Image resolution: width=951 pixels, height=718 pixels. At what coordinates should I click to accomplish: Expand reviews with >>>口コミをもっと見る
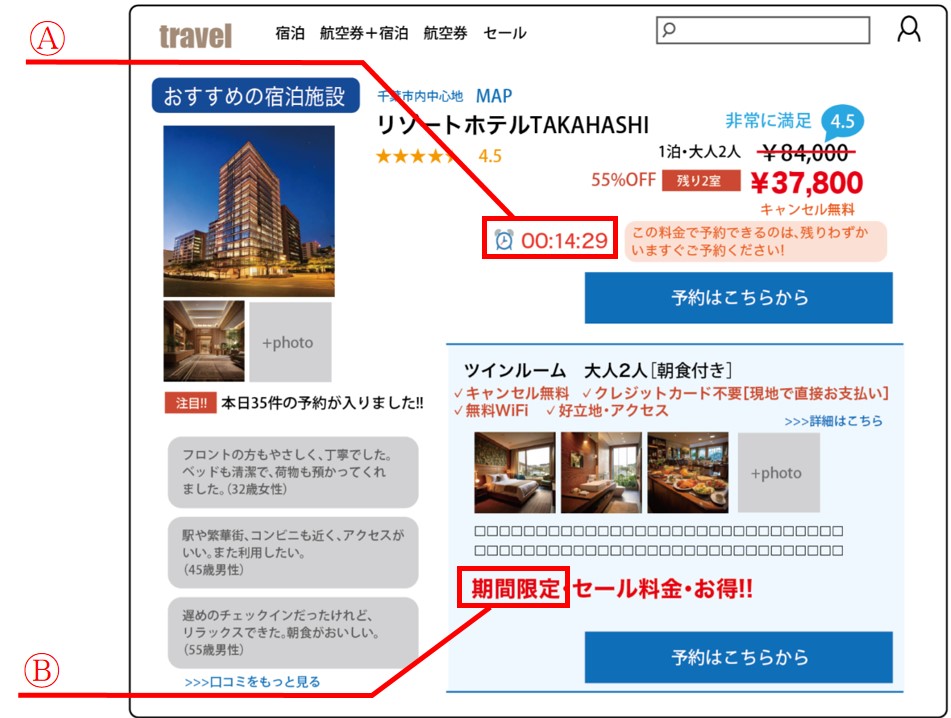pos(252,682)
